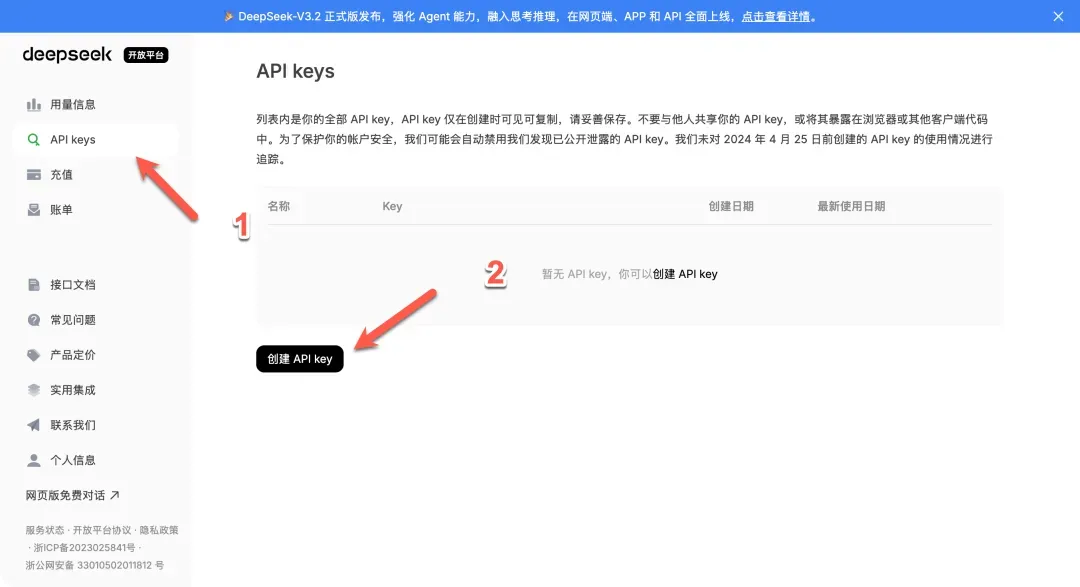Screen dimensions: 1080x587
Task: Click the 浙ICP备2023025841号 footer link
Action: (x=84, y=548)
